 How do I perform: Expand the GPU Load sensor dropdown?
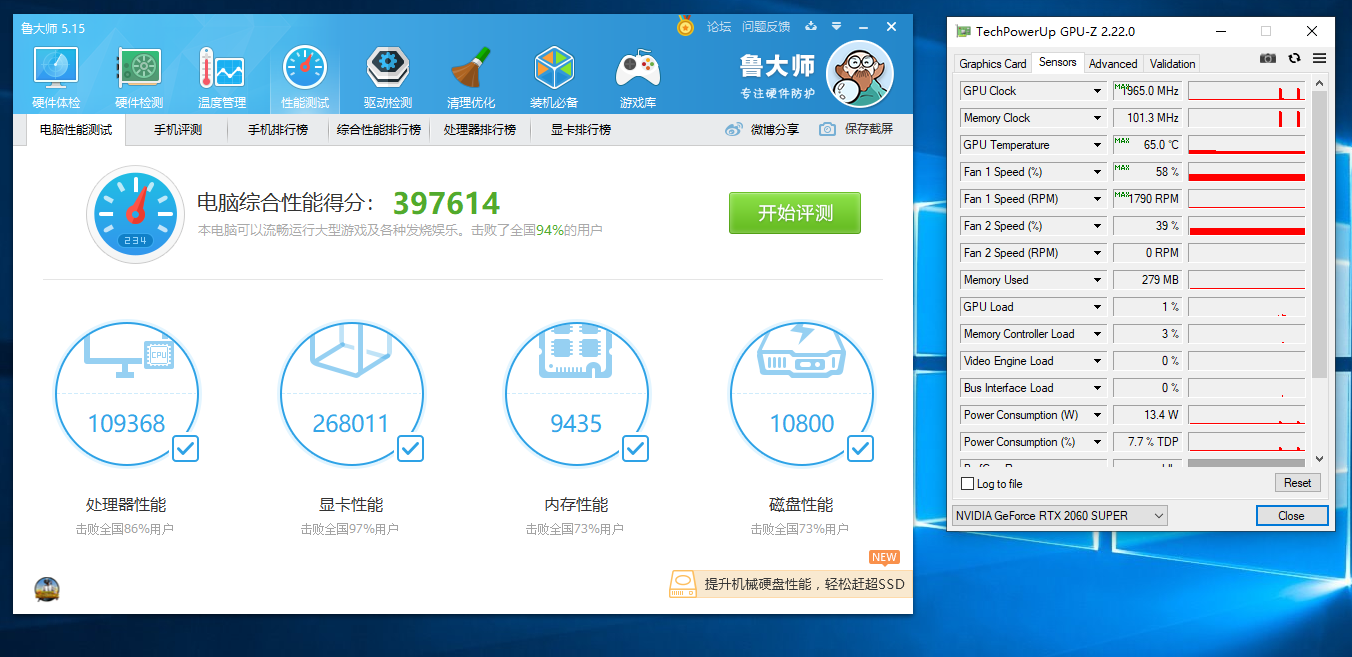pos(1098,307)
